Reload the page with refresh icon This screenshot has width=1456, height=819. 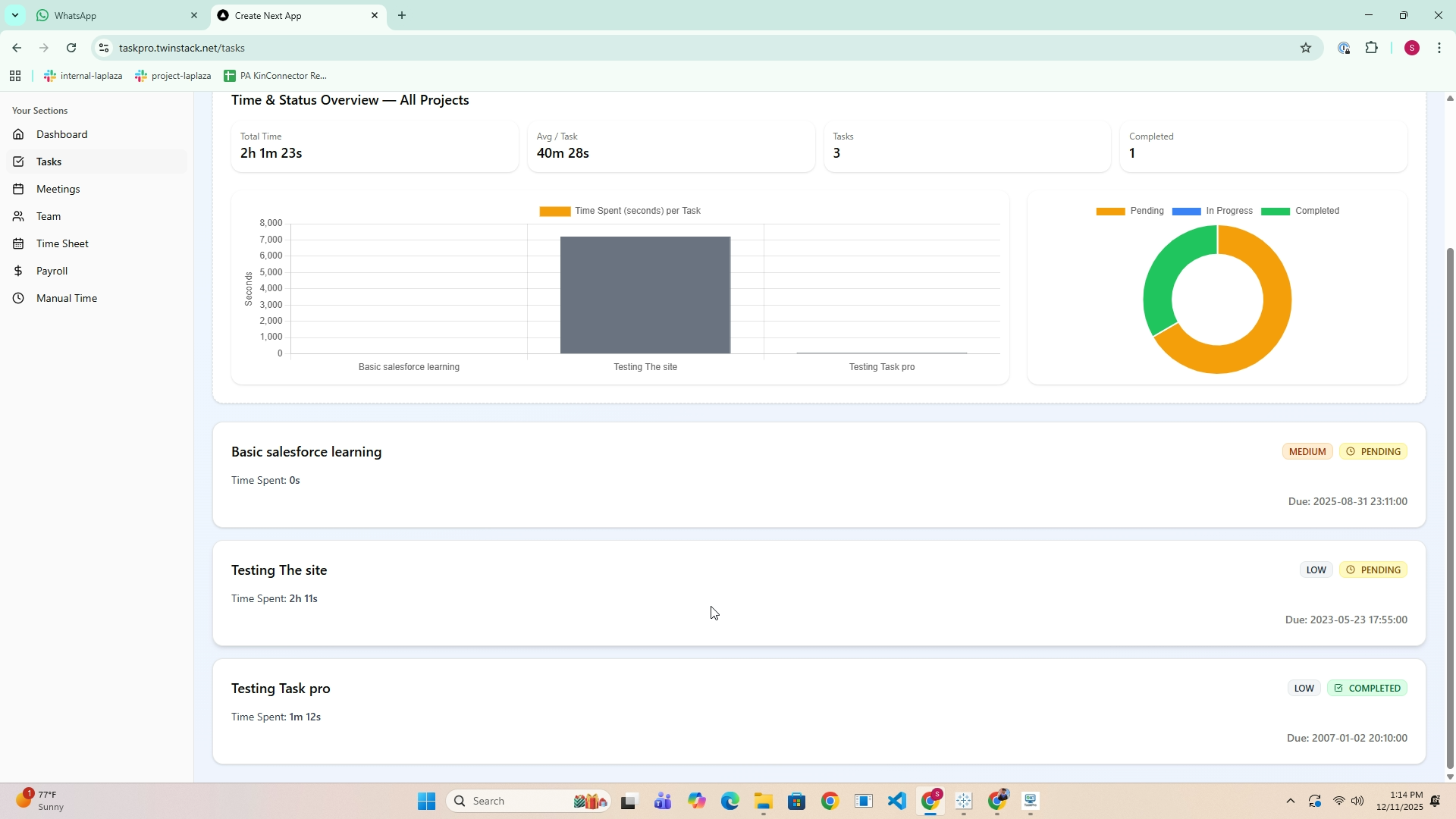(71, 49)
